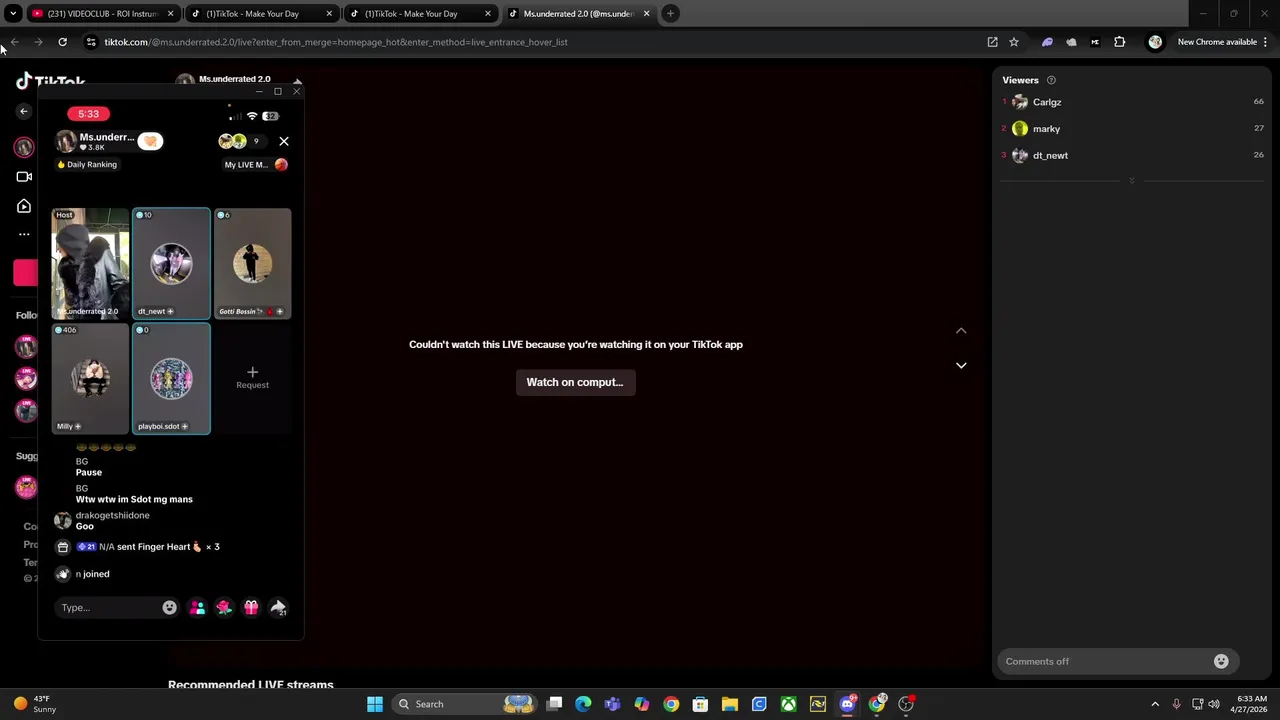Open the viewer count avatars showing 9
This screenshot has width=1280, height=720.
240,141
